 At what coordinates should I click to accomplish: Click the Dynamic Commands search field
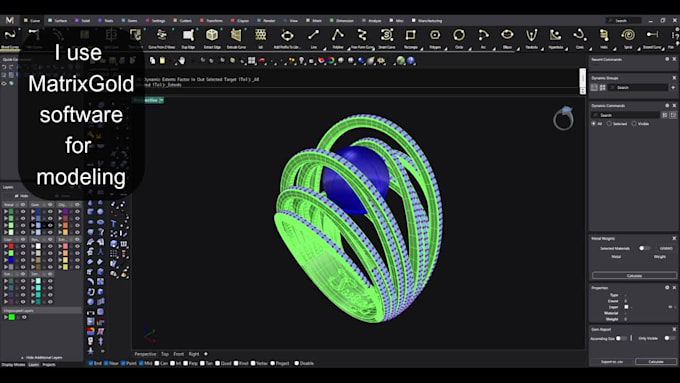[626, 115]
